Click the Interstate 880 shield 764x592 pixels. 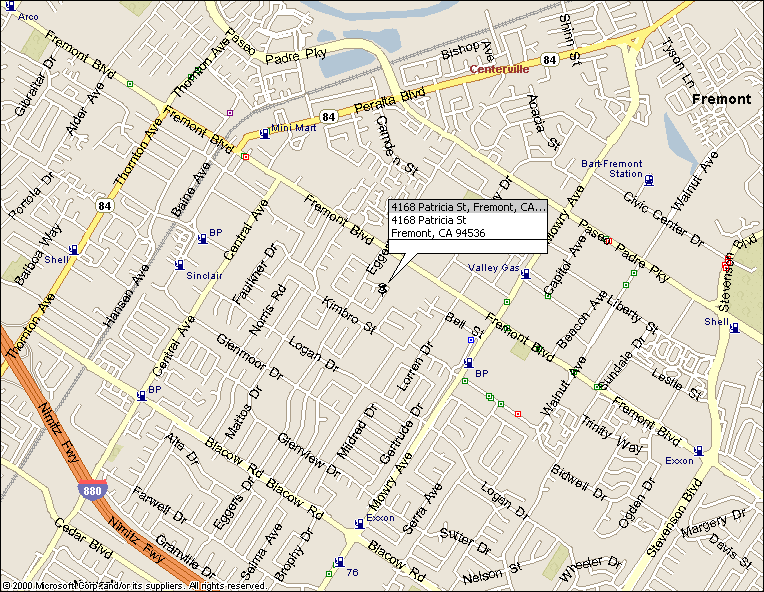click(92, 490)
